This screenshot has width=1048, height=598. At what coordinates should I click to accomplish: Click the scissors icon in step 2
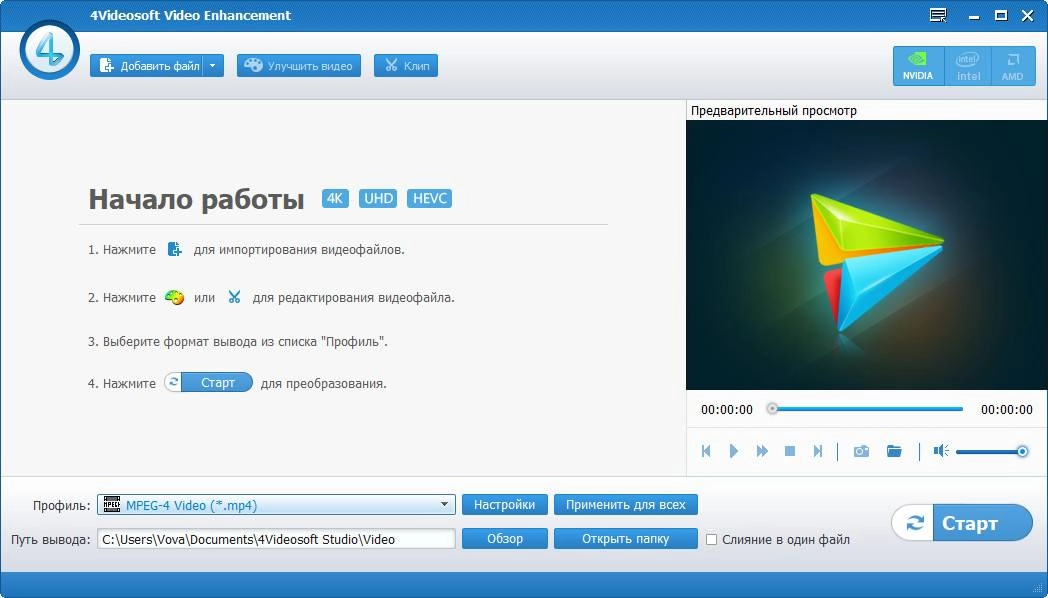click(234, 297)
